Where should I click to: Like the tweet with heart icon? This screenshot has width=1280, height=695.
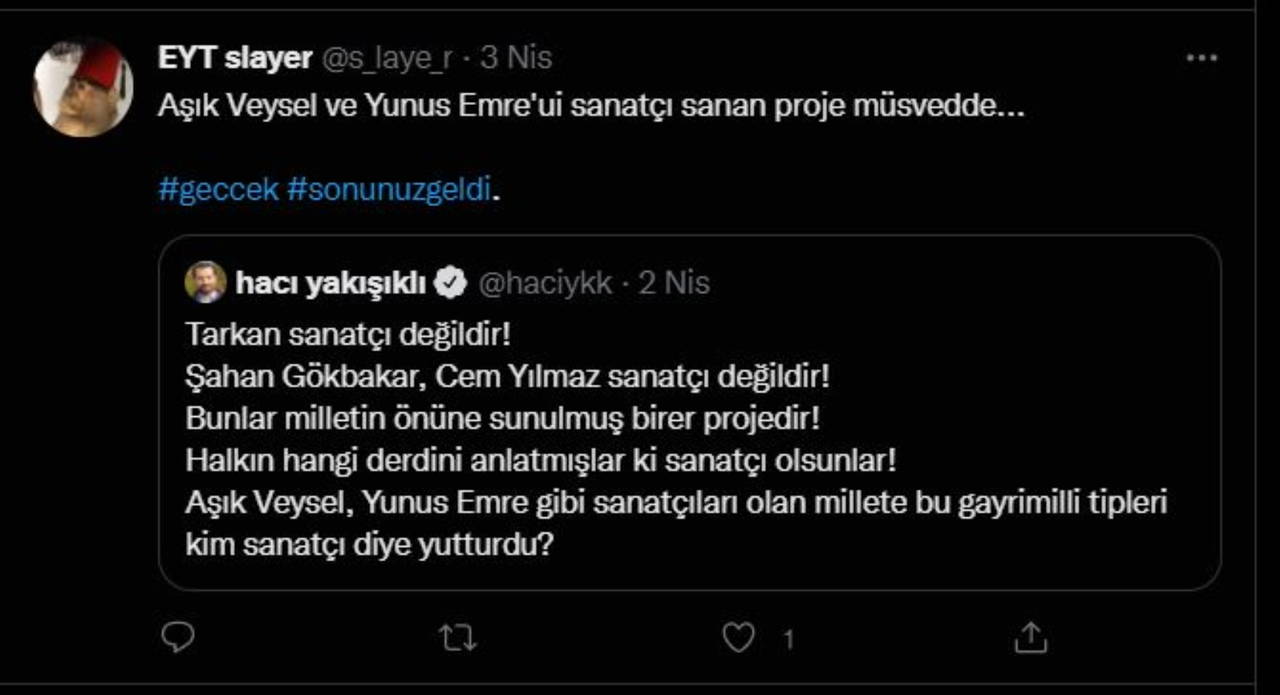coord(738,638)
